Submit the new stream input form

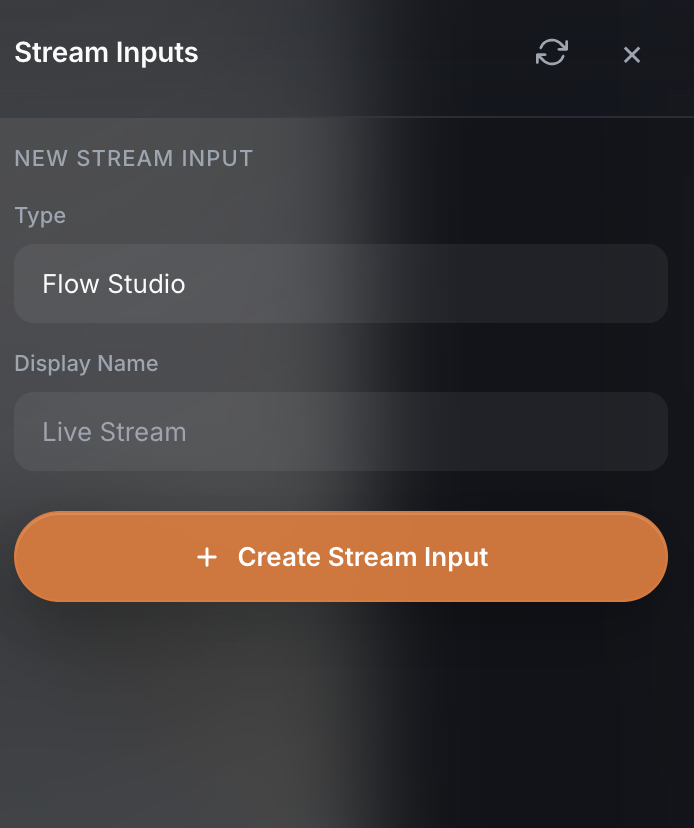click(340, 557)
